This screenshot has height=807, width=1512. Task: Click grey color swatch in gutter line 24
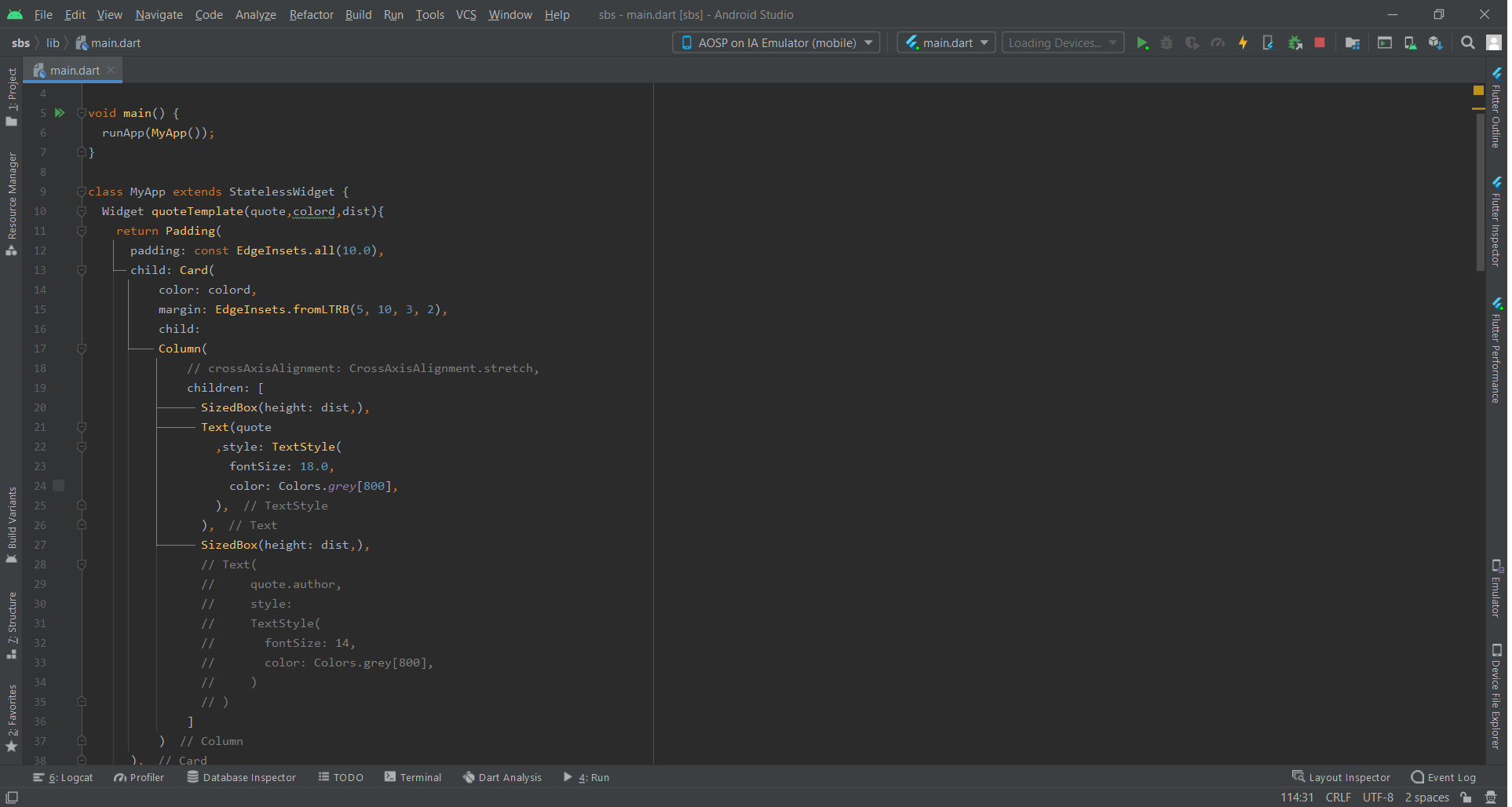tap(58, 486)
